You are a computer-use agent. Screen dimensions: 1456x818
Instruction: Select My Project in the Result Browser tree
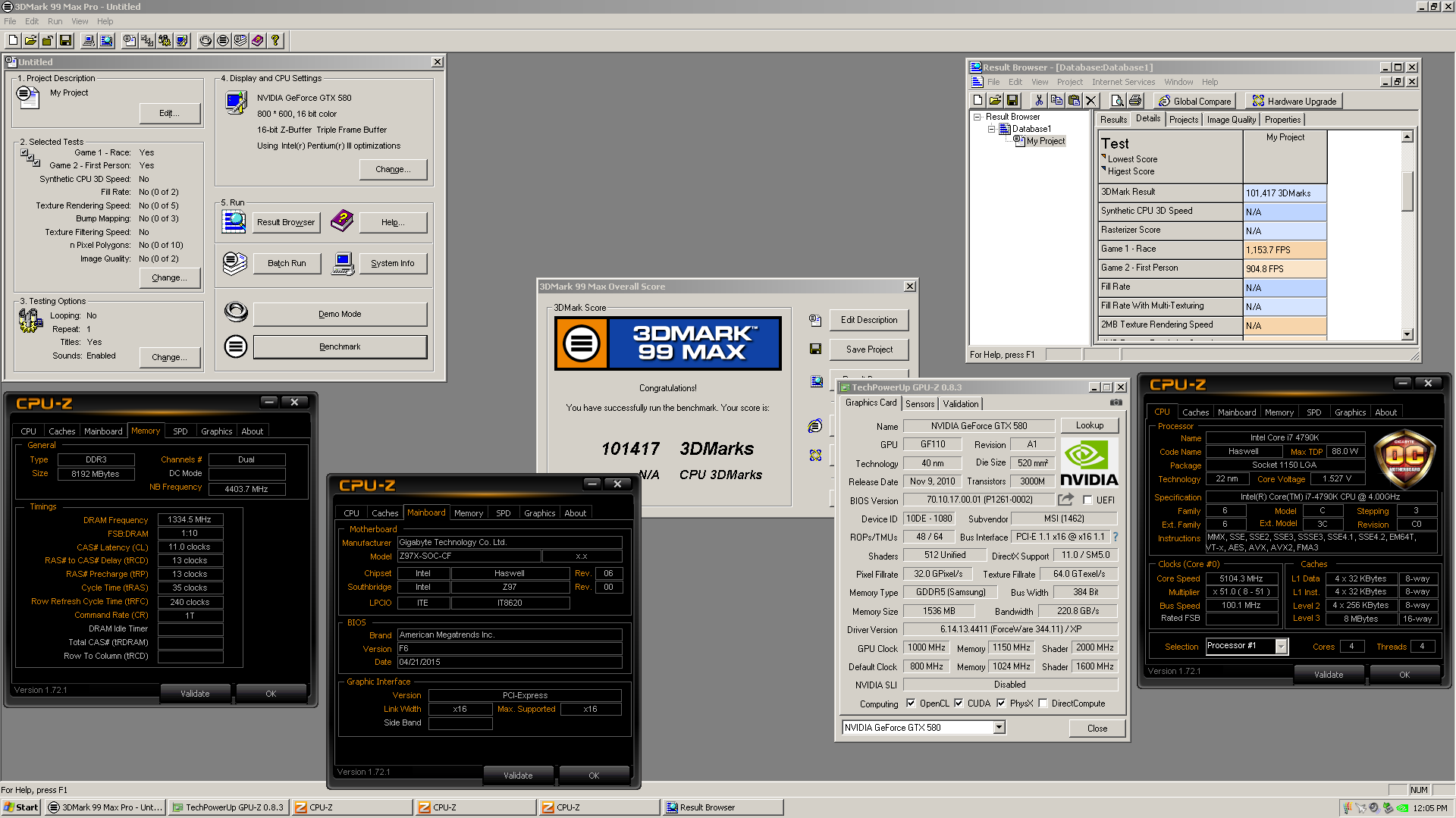[x=1046, y=141]
